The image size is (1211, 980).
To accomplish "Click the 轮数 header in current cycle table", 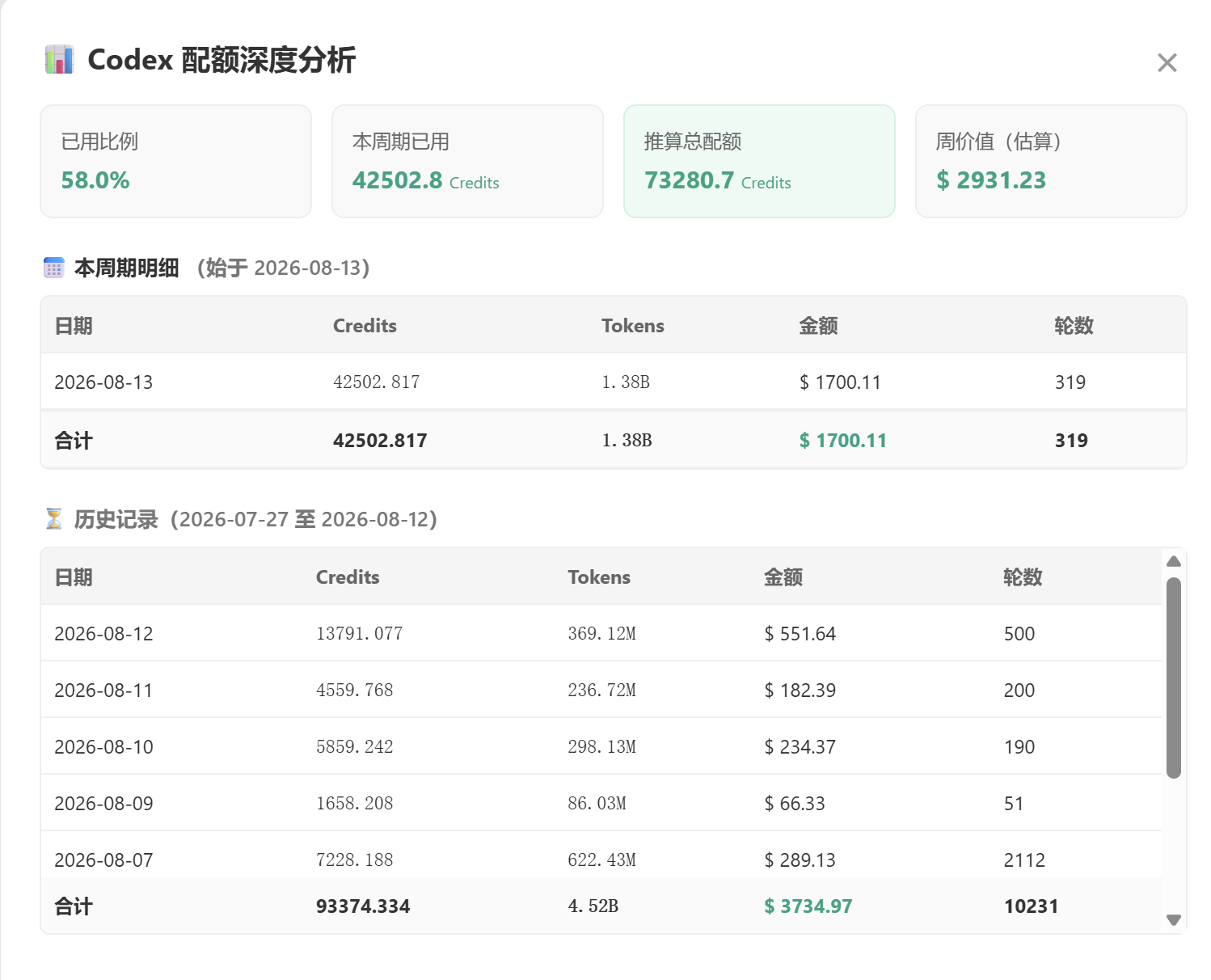I will (1074, 326).
